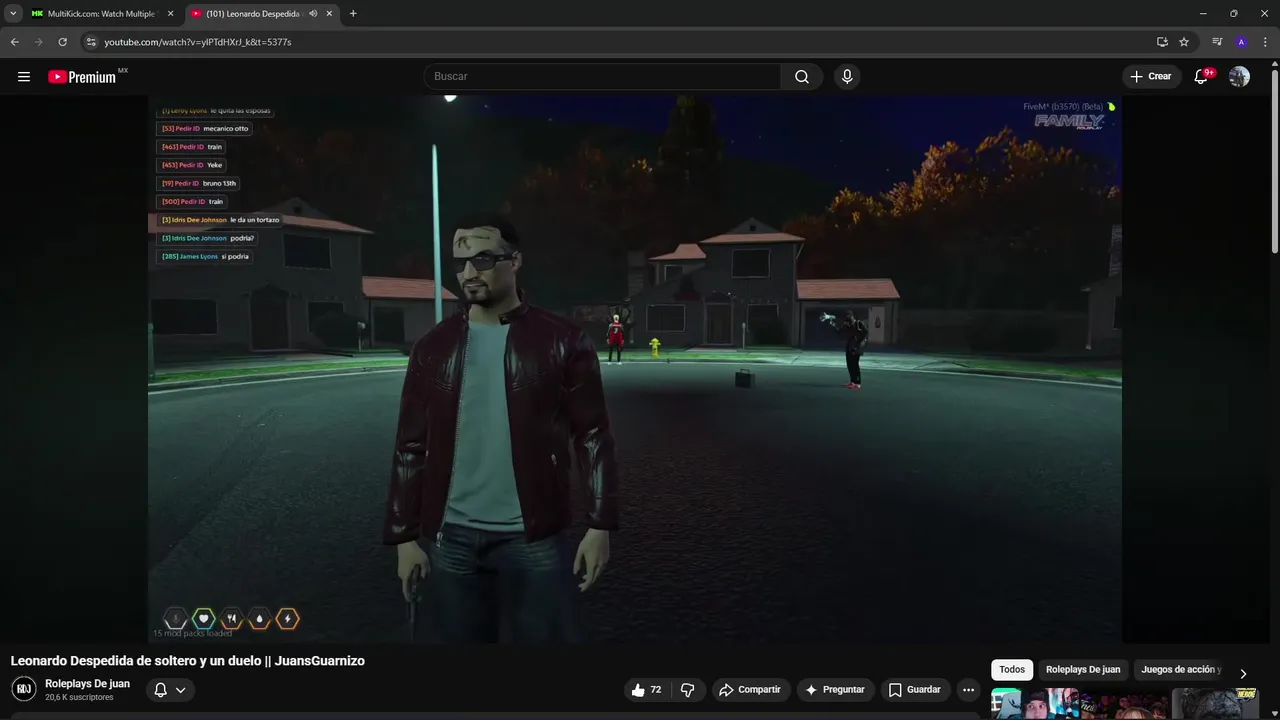Click the 20,6 K suscriptores text
This screenshot has width=1280, height=720.
coord(79,697)
